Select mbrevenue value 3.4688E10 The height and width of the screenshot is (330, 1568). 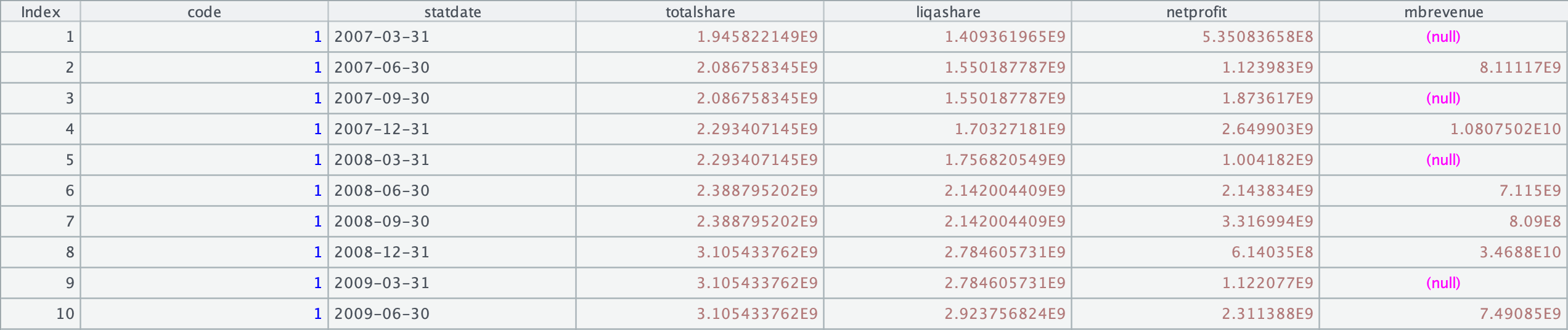[x=1443, y=252]
